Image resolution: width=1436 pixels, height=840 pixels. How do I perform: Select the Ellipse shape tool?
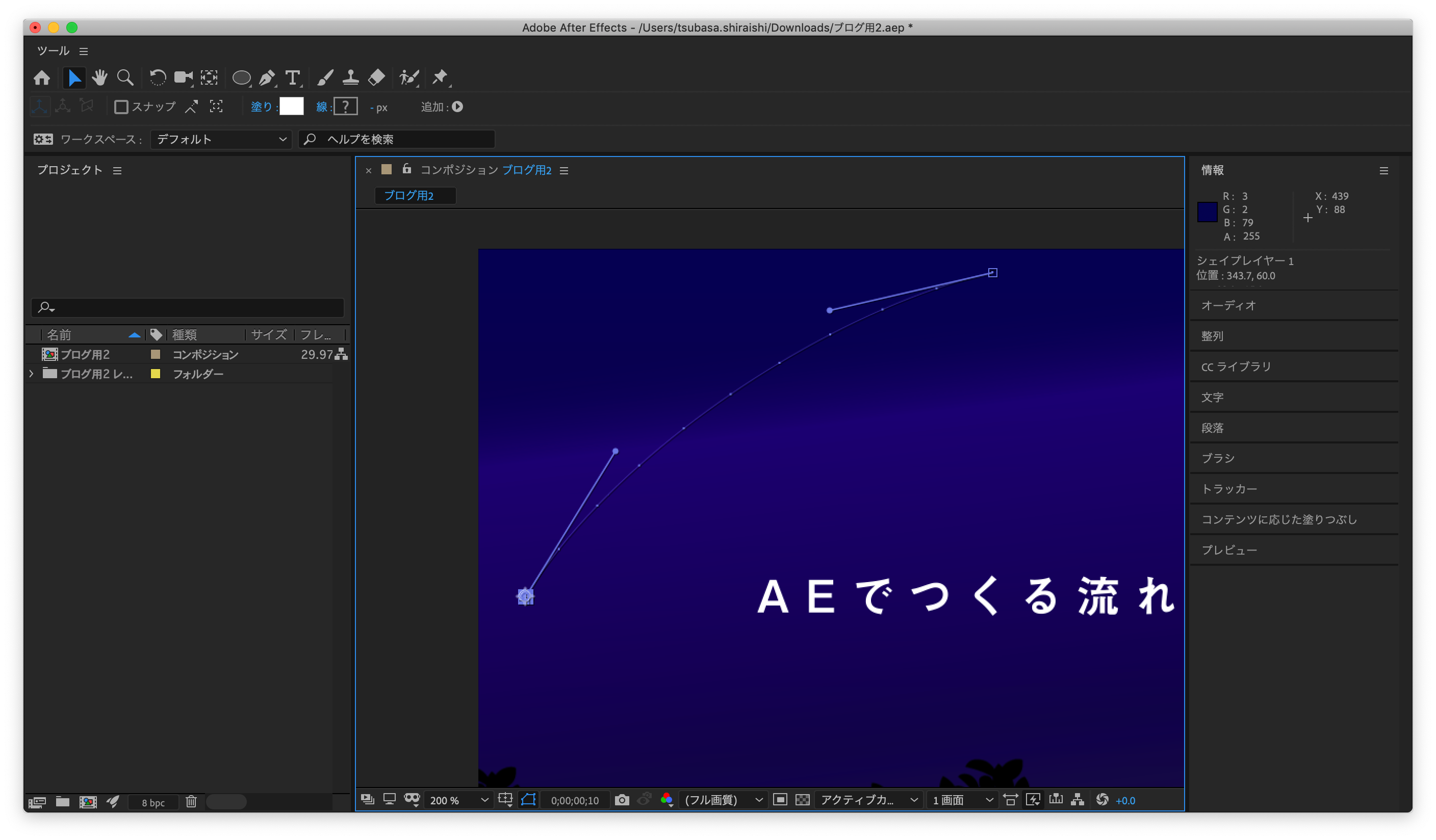click(242, 77)
